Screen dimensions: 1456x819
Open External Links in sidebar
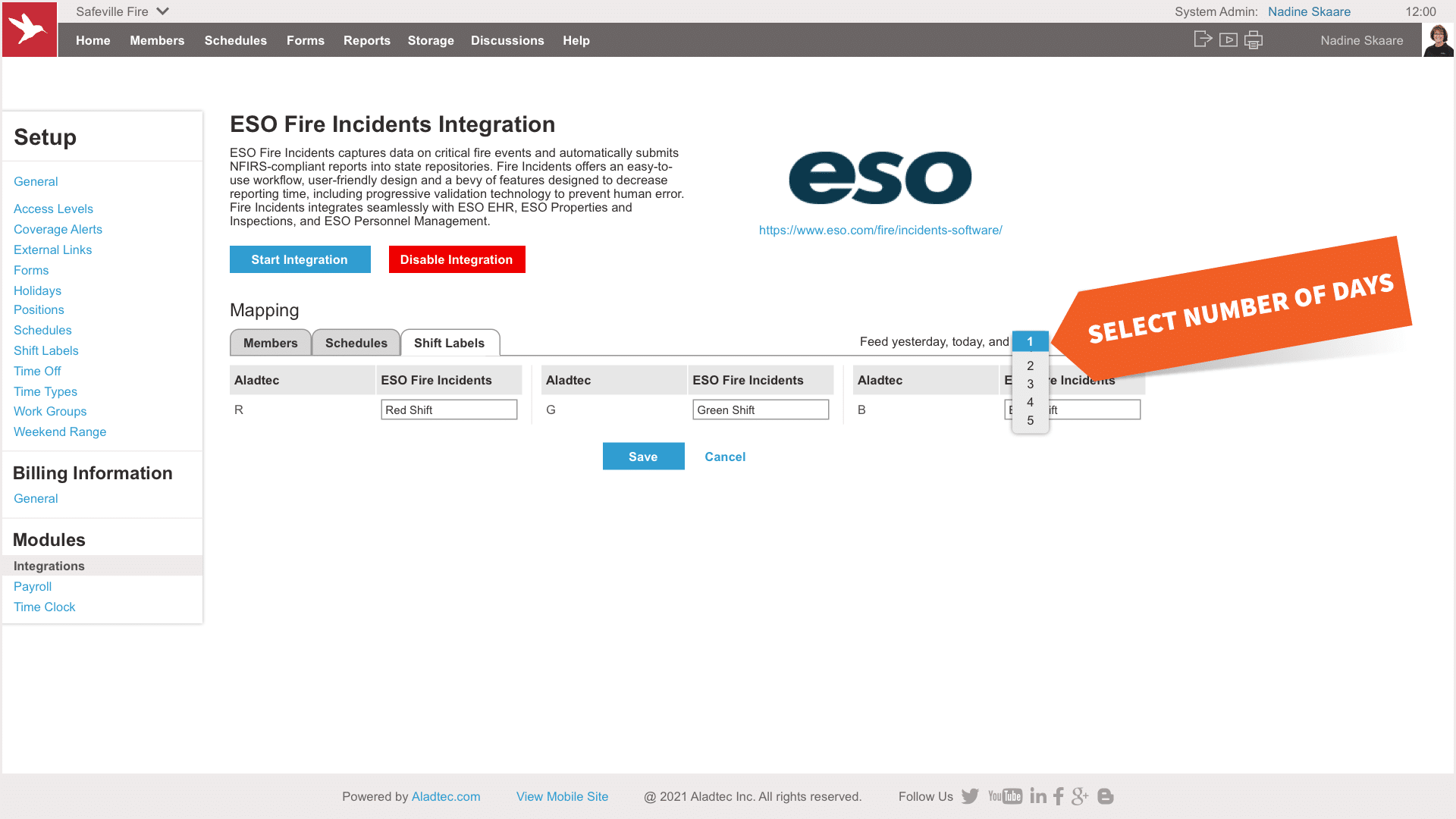tap(52, 249)
